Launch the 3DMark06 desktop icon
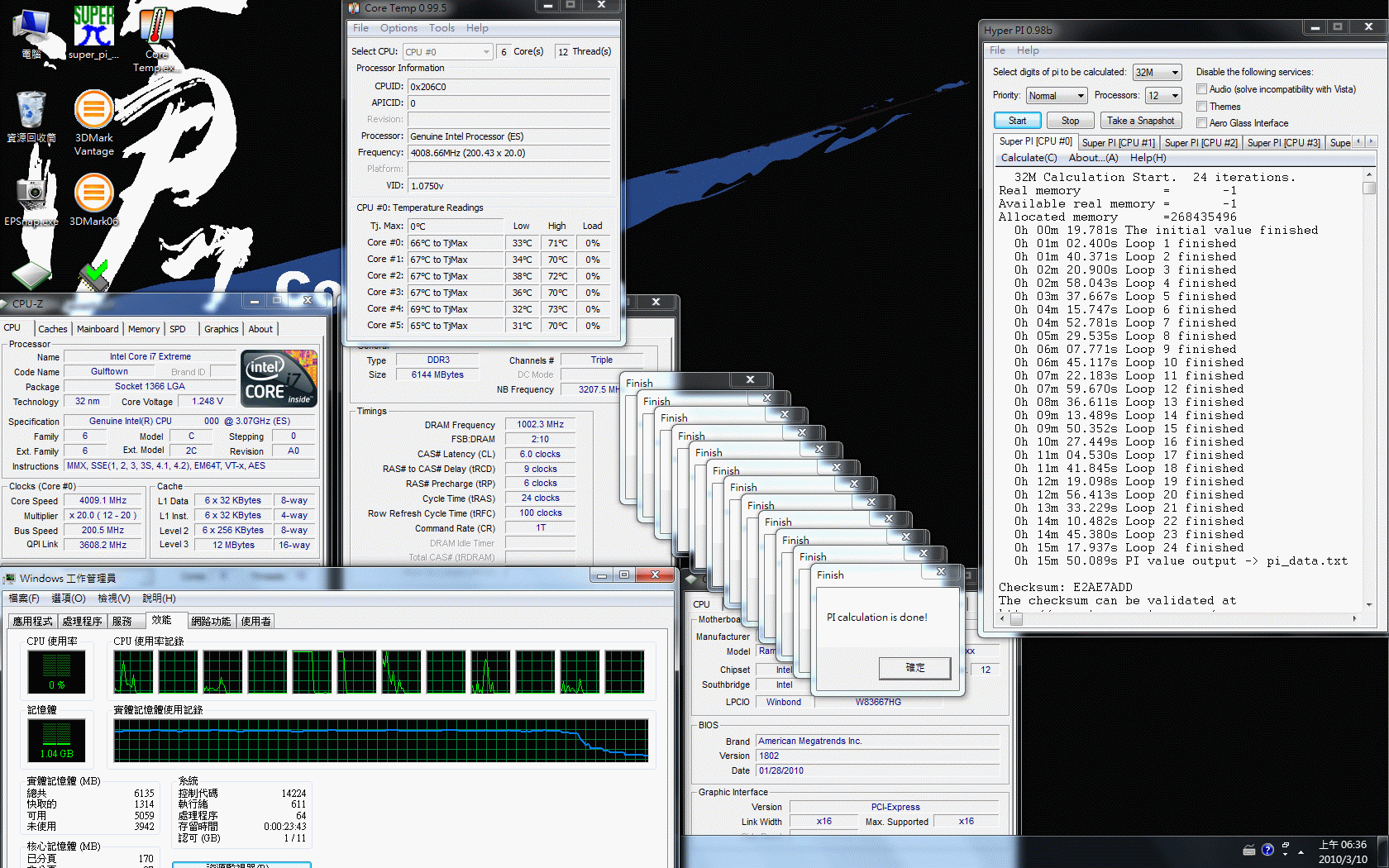The height and width of the screenshot is (868, 1389). [x=93, y=198]
